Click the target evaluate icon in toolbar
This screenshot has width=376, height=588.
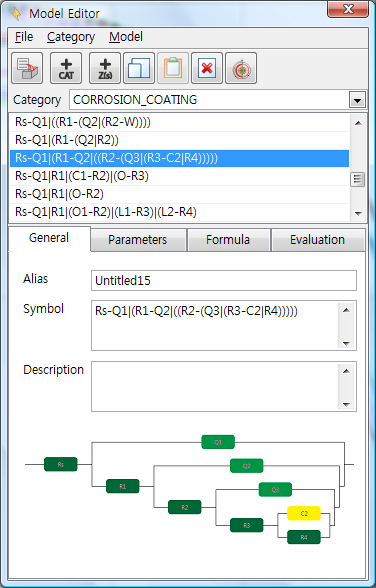pos(241,68)
